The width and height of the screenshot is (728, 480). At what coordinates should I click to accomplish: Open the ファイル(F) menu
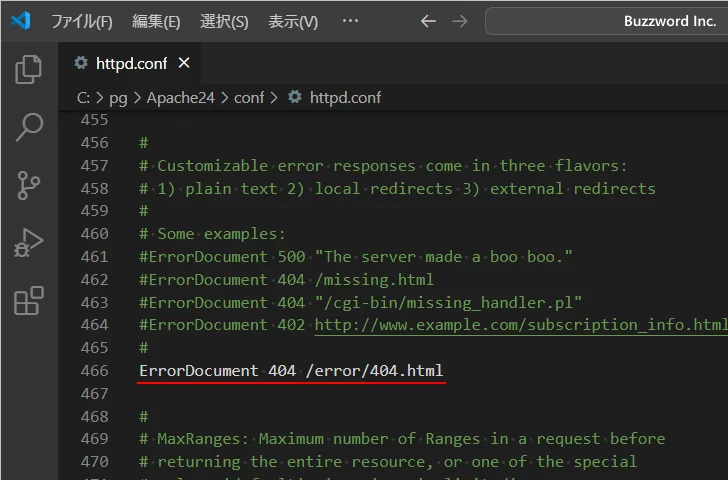click(81, 21)
